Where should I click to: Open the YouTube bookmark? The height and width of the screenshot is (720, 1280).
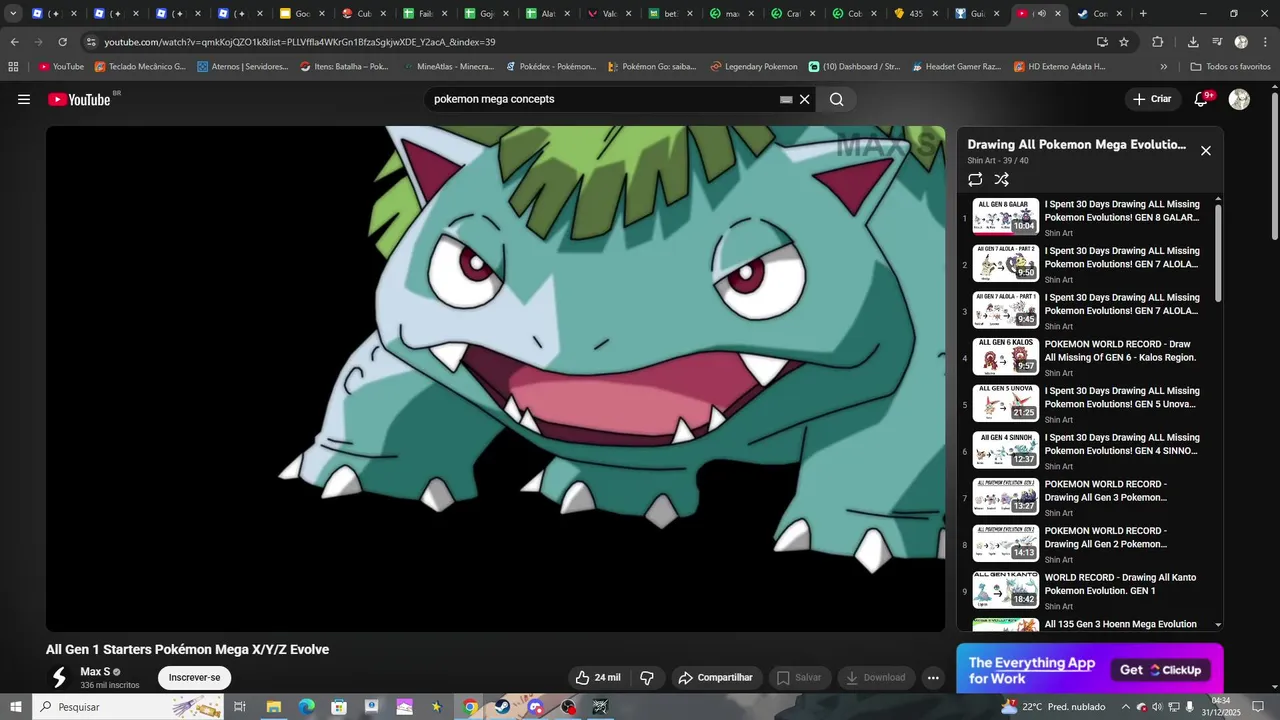[61, 67]
